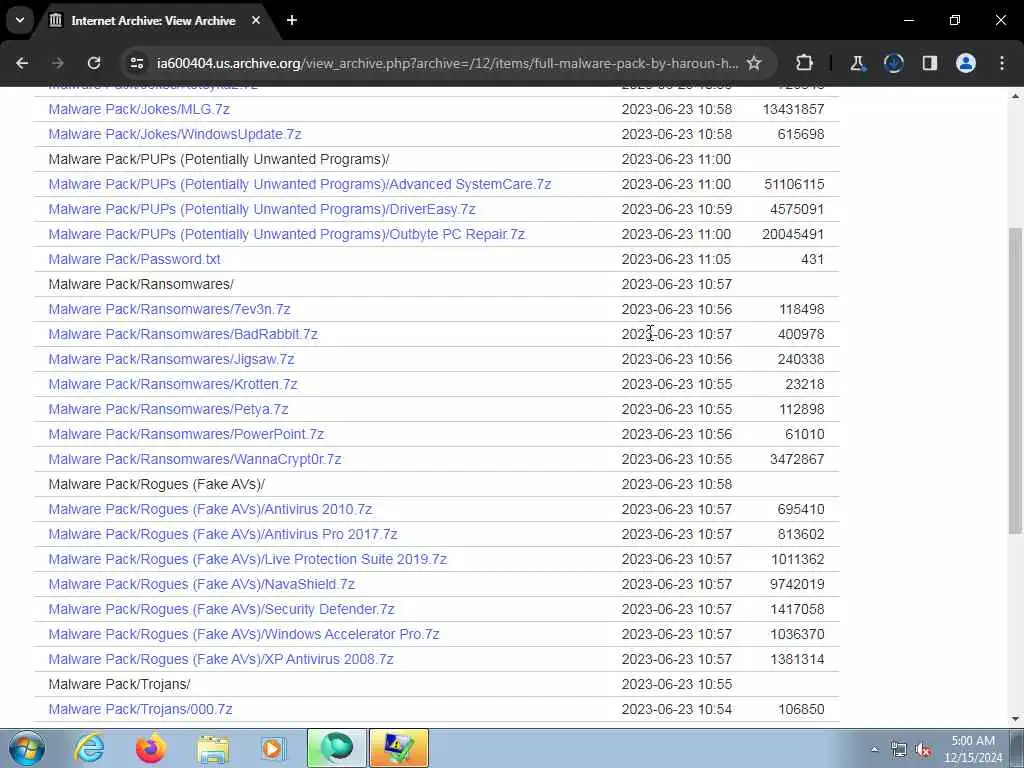Open the side panel icon
The height and width of the screenshot is (768, 1024).
coord(930,63)
